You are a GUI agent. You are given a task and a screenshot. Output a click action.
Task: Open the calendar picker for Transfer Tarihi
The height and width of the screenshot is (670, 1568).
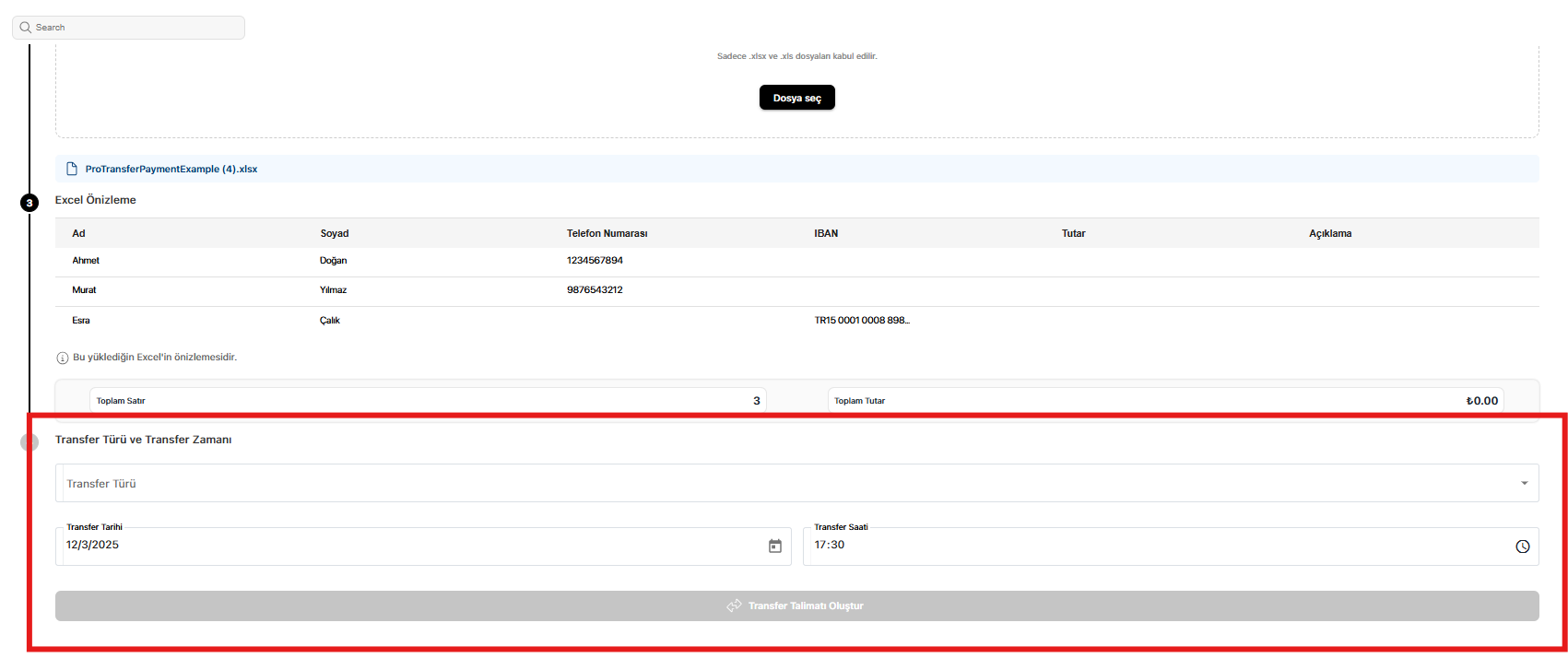tap(774, 547)
